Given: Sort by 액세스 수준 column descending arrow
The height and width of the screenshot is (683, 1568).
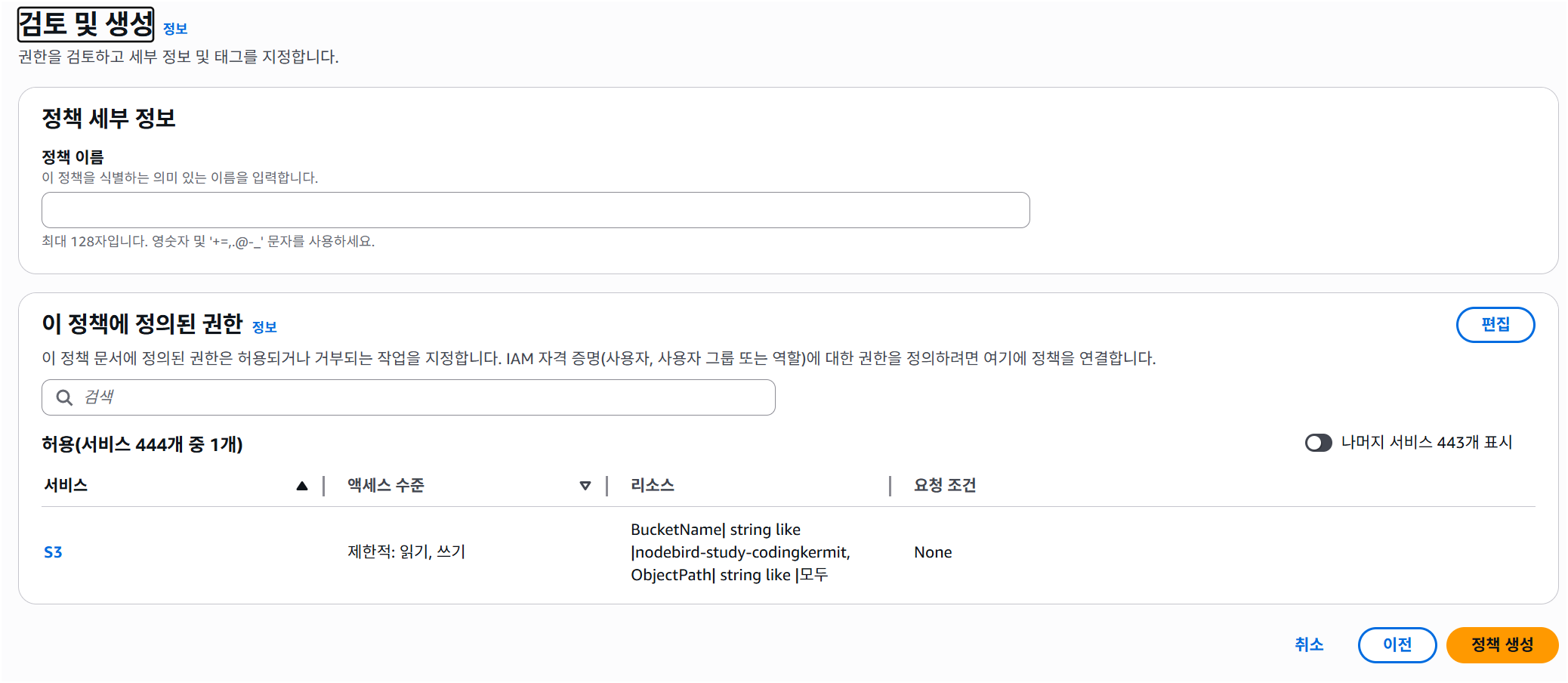Looking at the screenshot, I should (x=585, y=486).
